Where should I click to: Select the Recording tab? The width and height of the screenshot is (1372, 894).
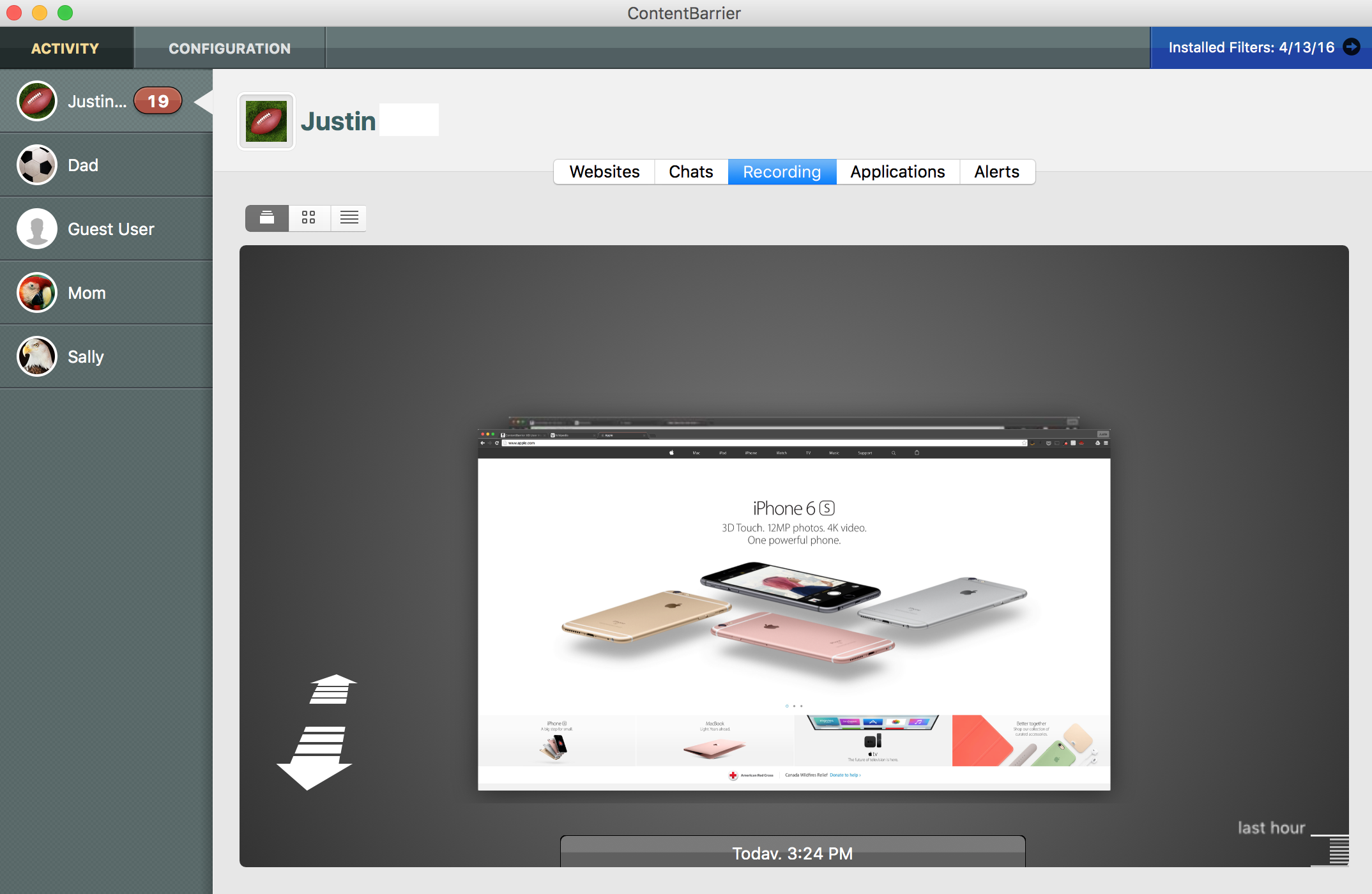pyautogui.click(x=782, y=172)
